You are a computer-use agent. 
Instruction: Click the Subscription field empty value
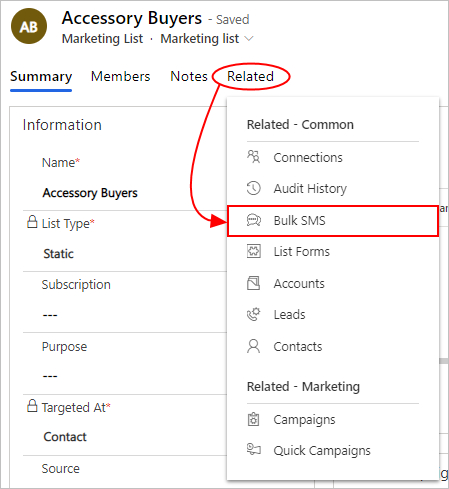[x=50, y=315]
